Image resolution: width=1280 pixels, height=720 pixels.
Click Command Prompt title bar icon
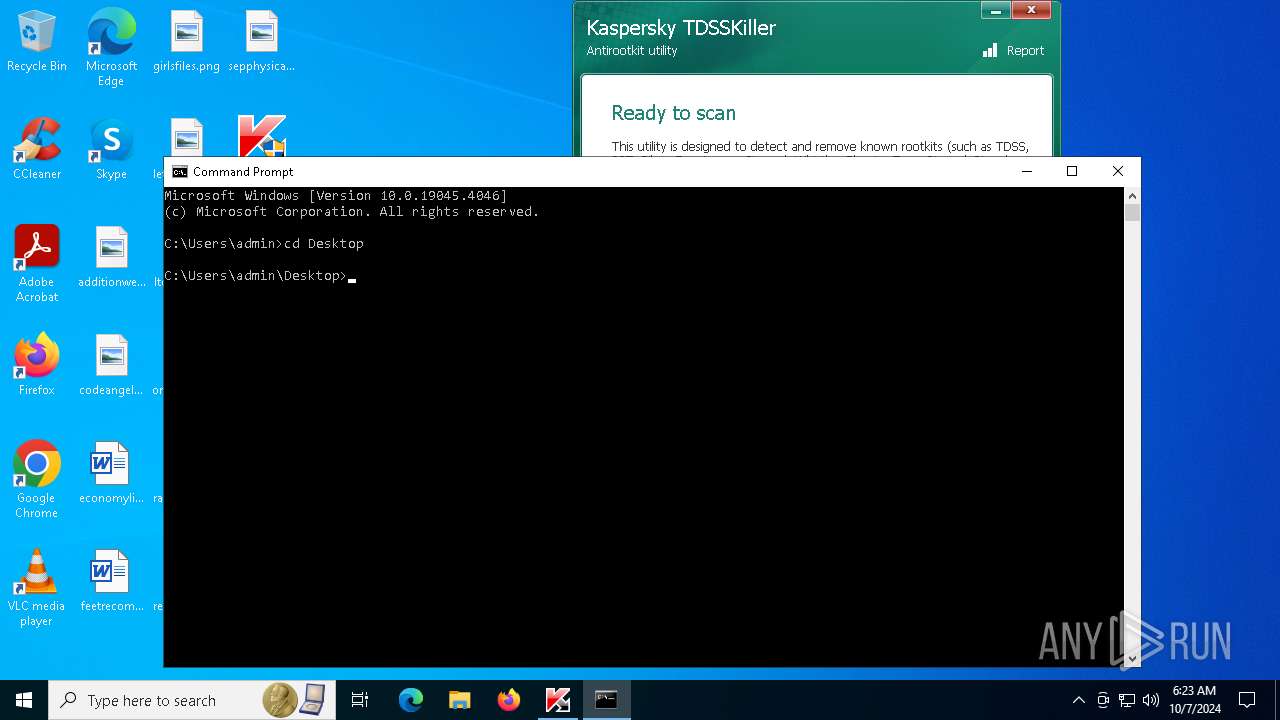pyautogui.click(x=180, y=172)
